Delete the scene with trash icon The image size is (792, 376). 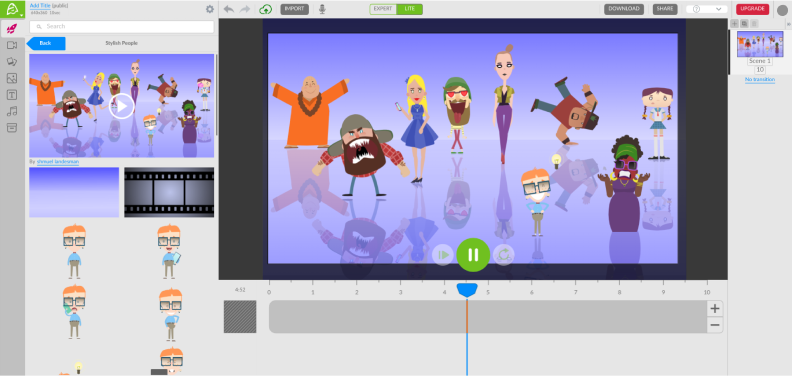tap(754, 24)
